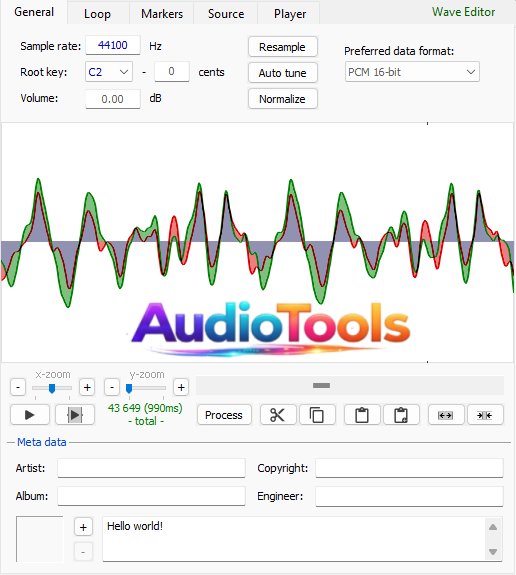
Task: Decrease y-zoom with the minus button
Action: pyautogui.click(x=112, y=387)
